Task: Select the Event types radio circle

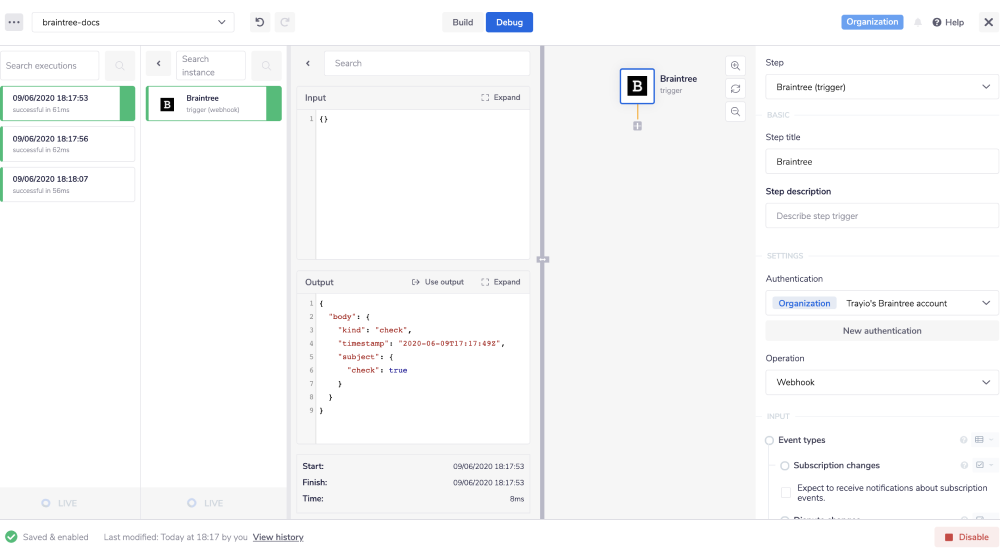Action: tap(770, 440)
